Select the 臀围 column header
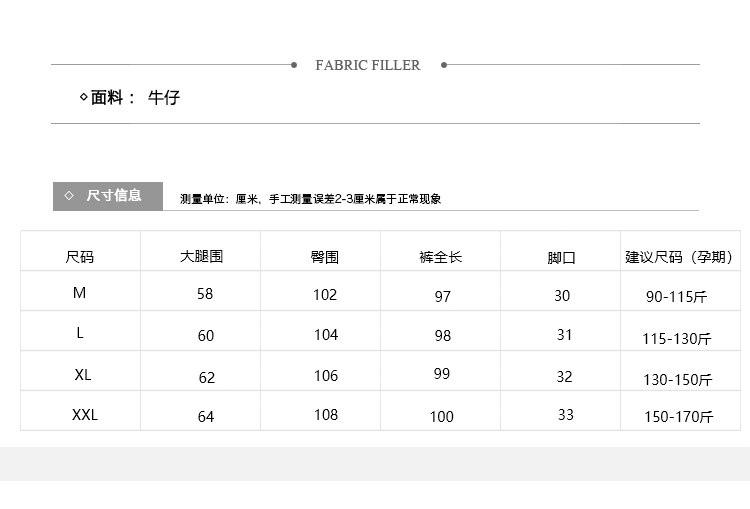 pos(325,257)
